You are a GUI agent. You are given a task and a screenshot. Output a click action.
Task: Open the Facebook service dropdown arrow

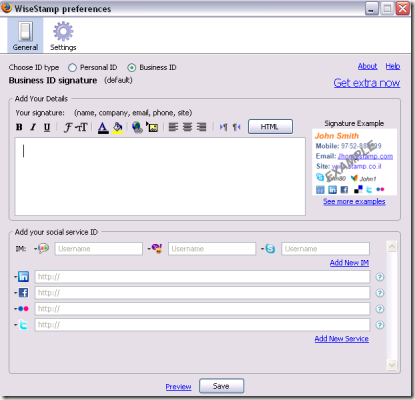click(x=15, y=293)
